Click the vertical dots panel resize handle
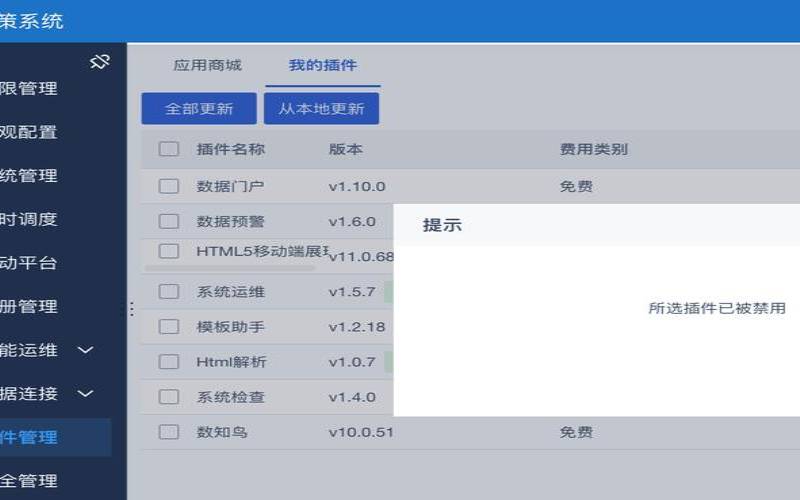Screen dimensions: 800x500 click(x=132, y=309)
